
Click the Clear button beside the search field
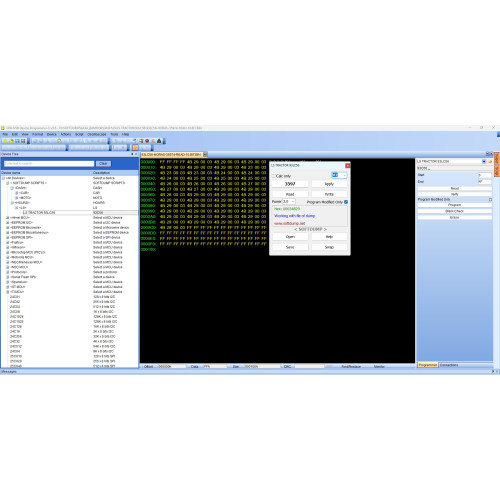(103, 164)
